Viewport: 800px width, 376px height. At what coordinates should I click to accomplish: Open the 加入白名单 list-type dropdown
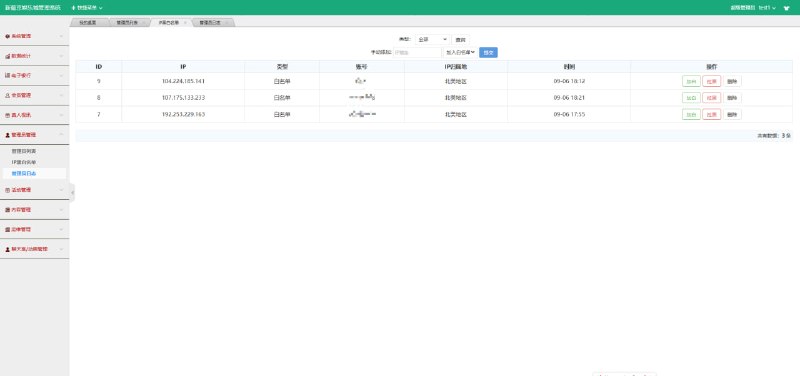[460, 52]
